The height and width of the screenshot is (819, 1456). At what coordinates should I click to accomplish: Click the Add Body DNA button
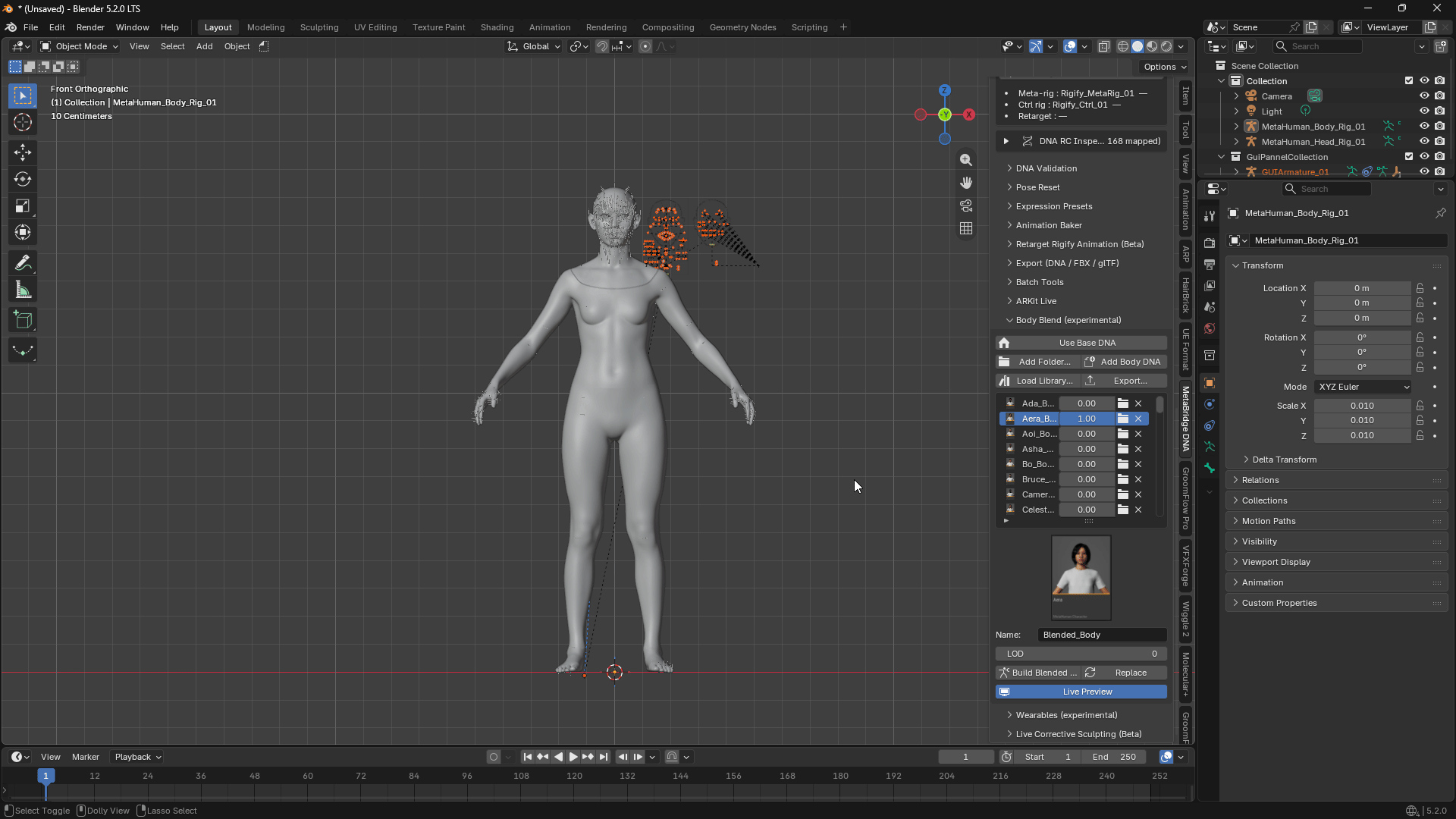[1124, 362]
